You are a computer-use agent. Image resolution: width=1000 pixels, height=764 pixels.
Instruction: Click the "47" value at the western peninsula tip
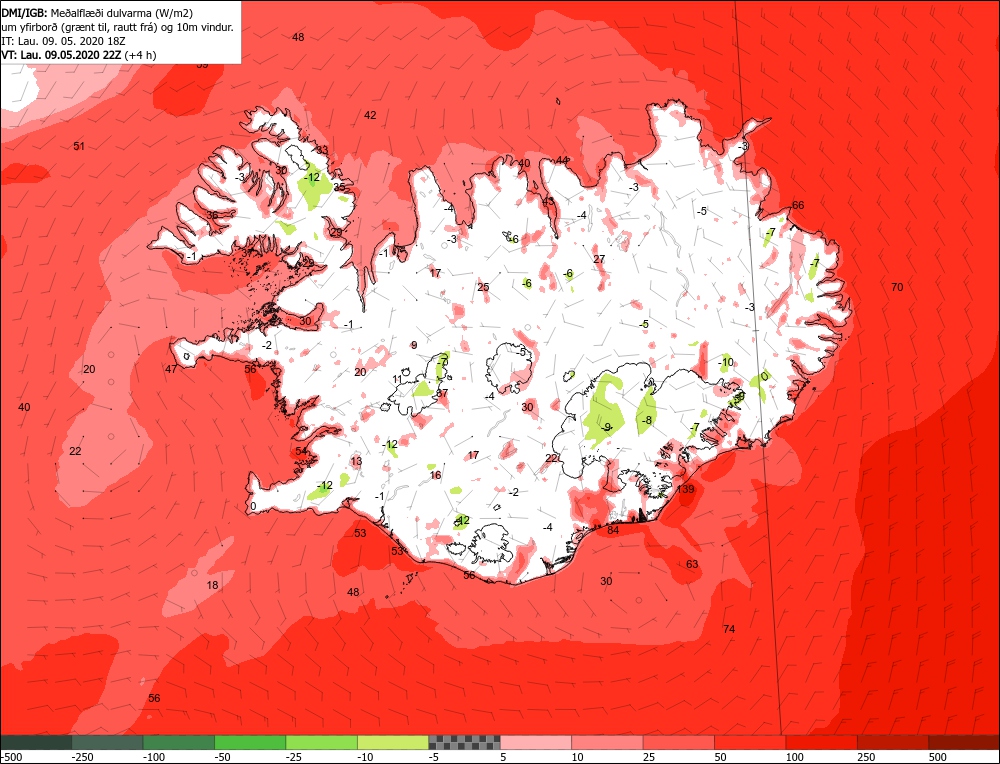tap(171, 369)
